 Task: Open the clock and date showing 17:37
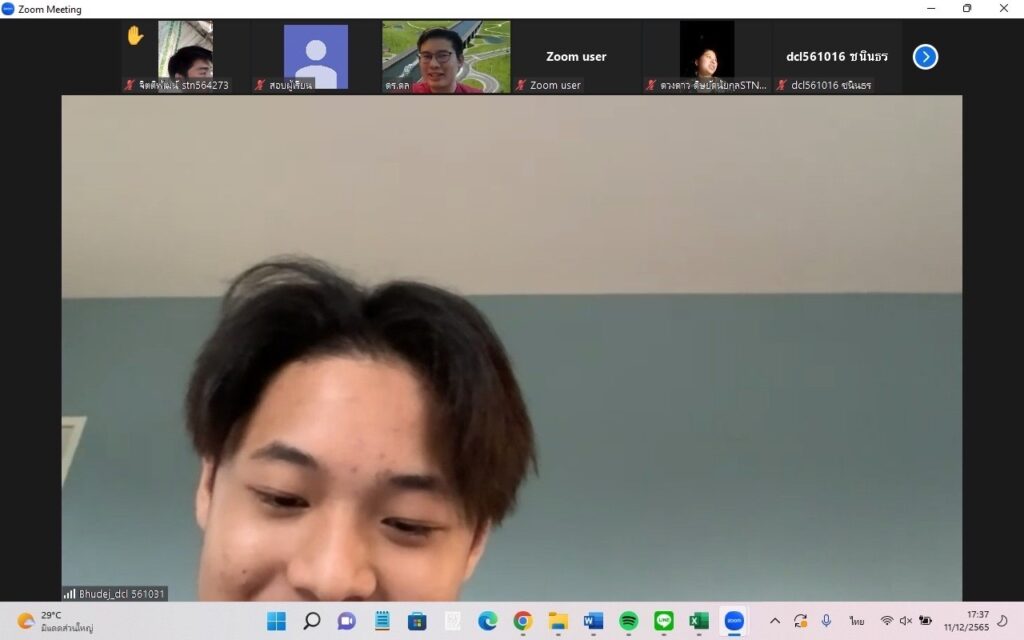coord(964,621)
